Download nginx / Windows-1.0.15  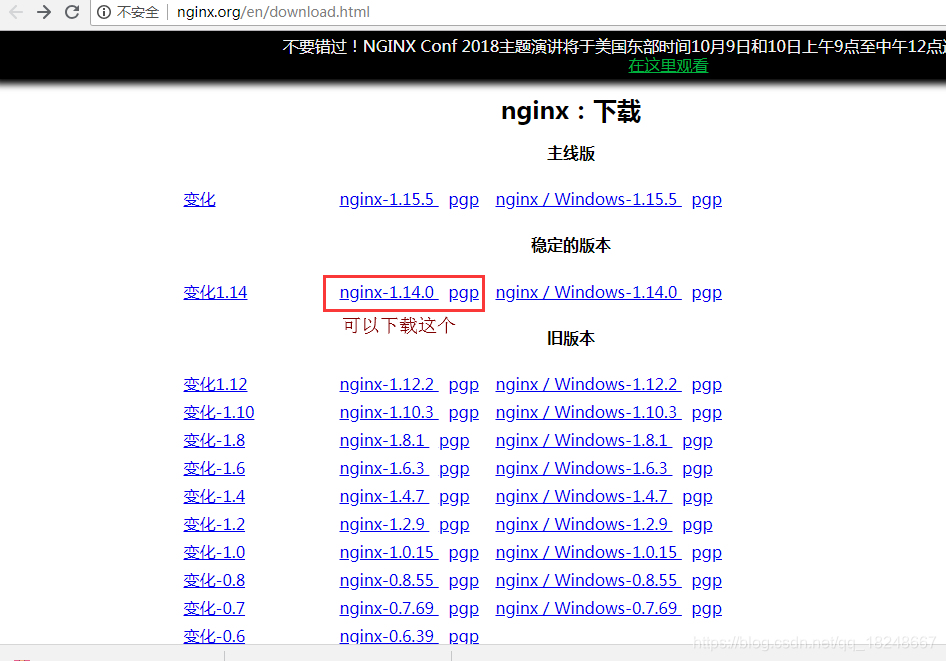coord(588,553)
